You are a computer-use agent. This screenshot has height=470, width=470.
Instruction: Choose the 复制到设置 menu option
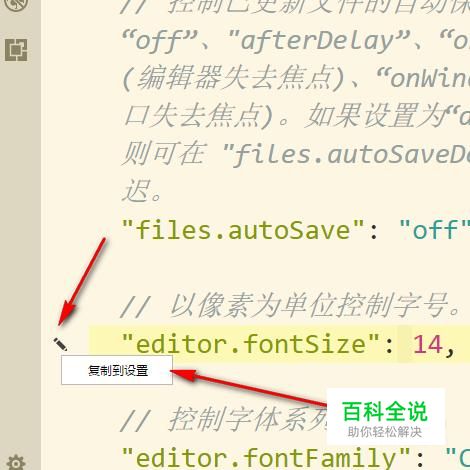pos(117,370)
